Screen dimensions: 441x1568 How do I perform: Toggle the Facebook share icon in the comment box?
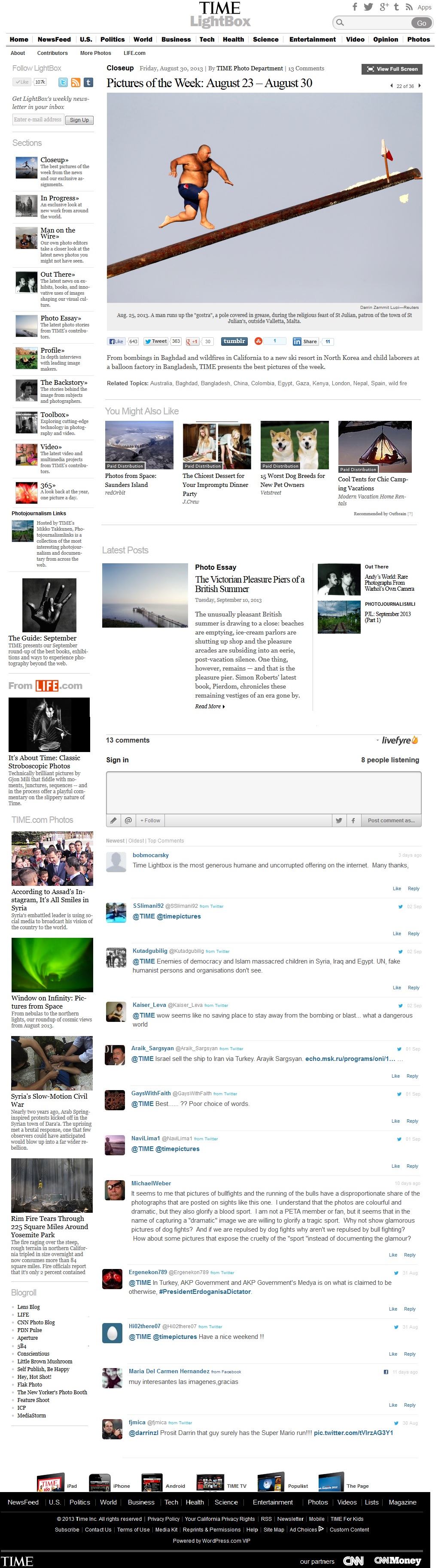pyautogui.click(x=353, y=820)
